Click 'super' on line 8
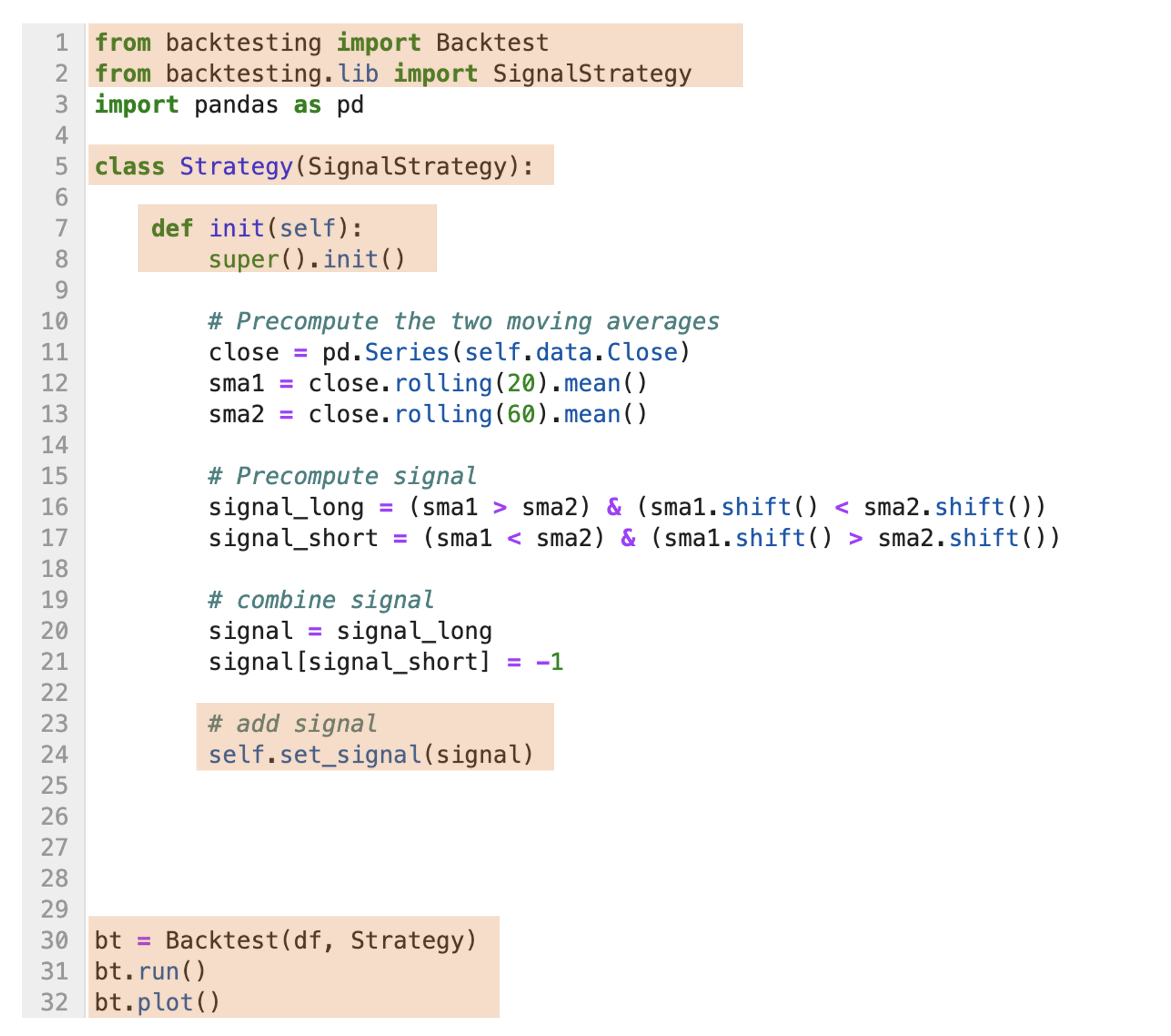 point(243,260)
